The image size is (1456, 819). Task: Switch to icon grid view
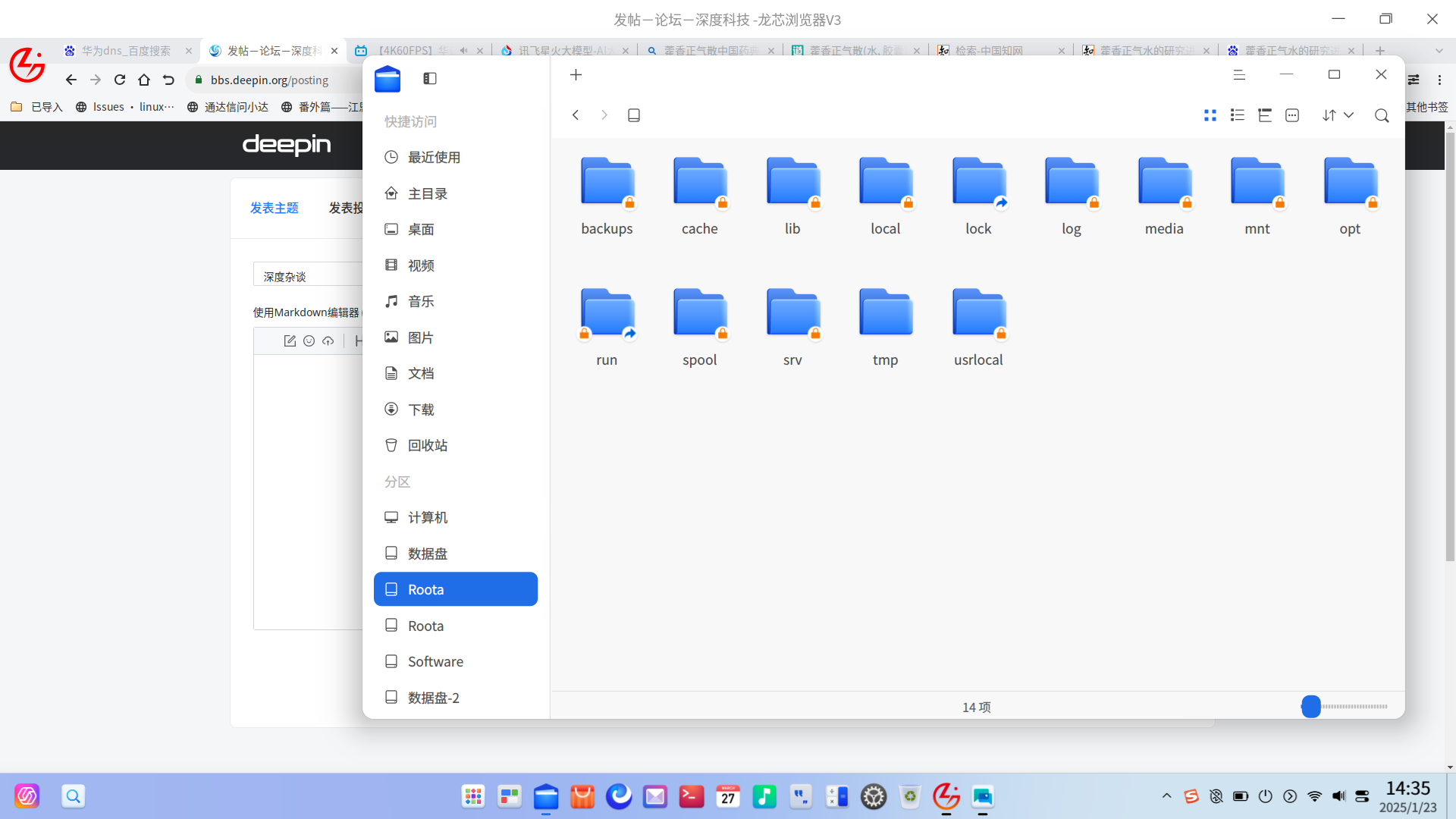point(1210,115)
